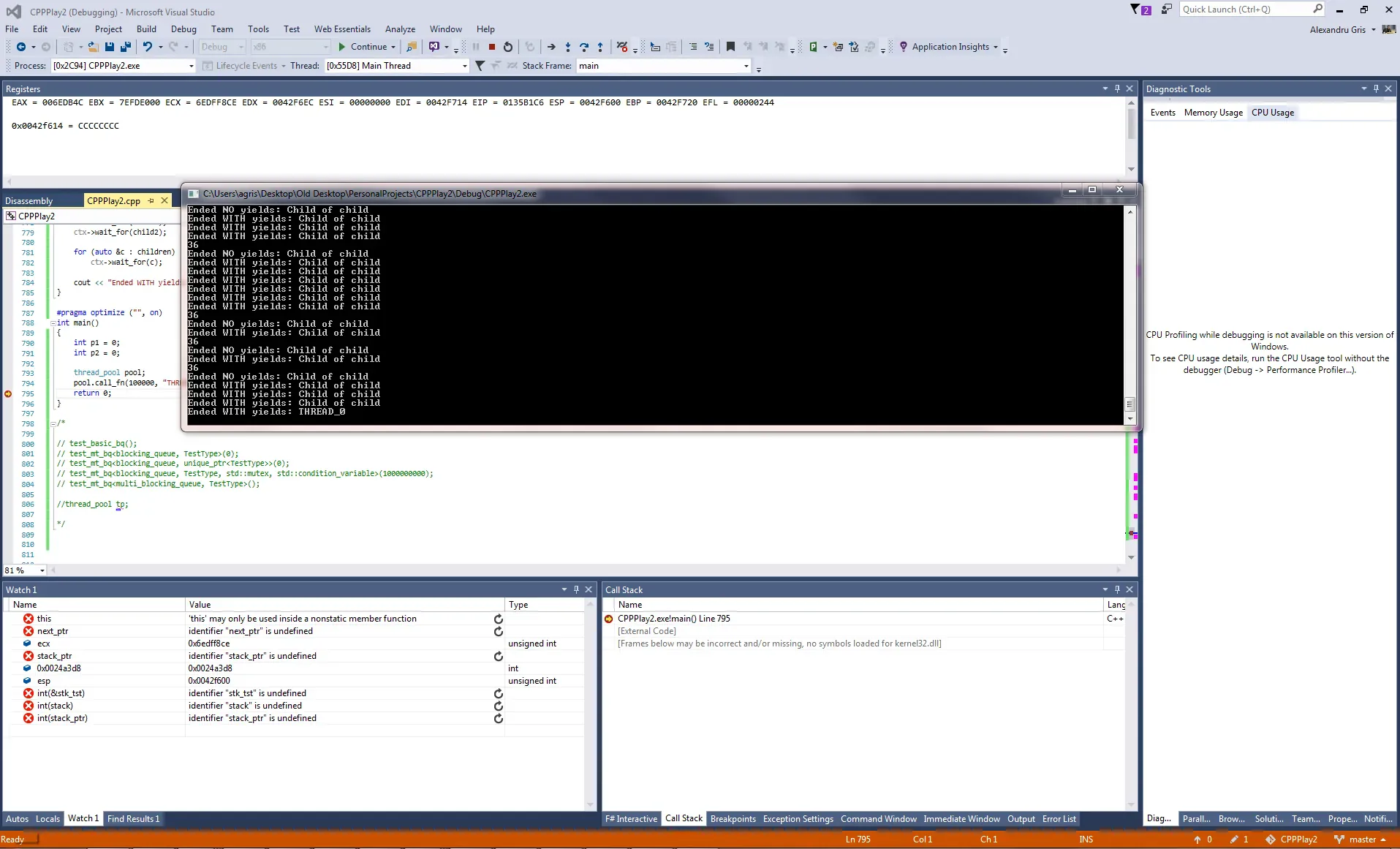Open the Debug menu
Screen dimensions: 1400x849
(x=183, y=29)
